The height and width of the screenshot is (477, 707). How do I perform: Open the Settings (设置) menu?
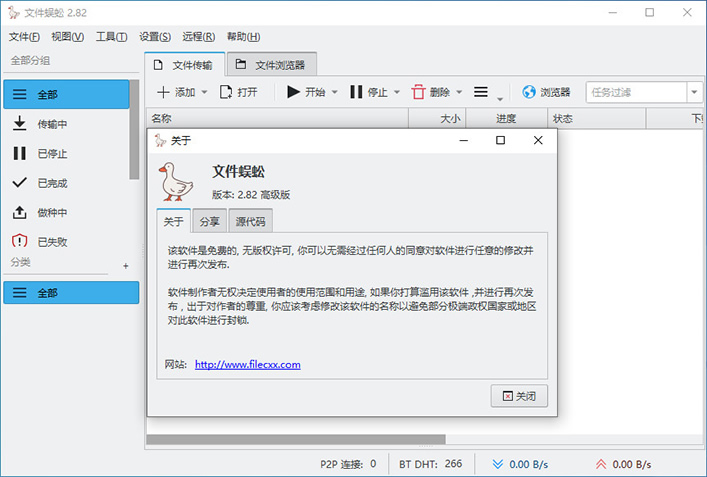[155, 37]
